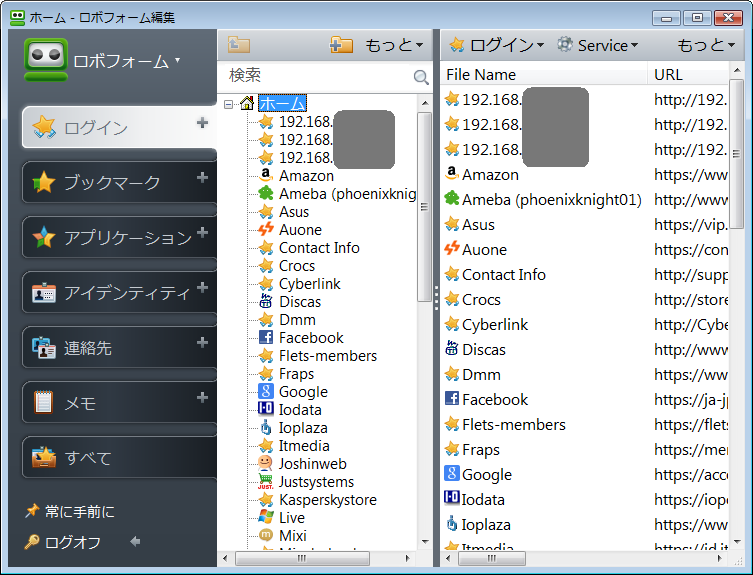
Task: Click the Google icon in file list
Action: (x=452, y=475)
